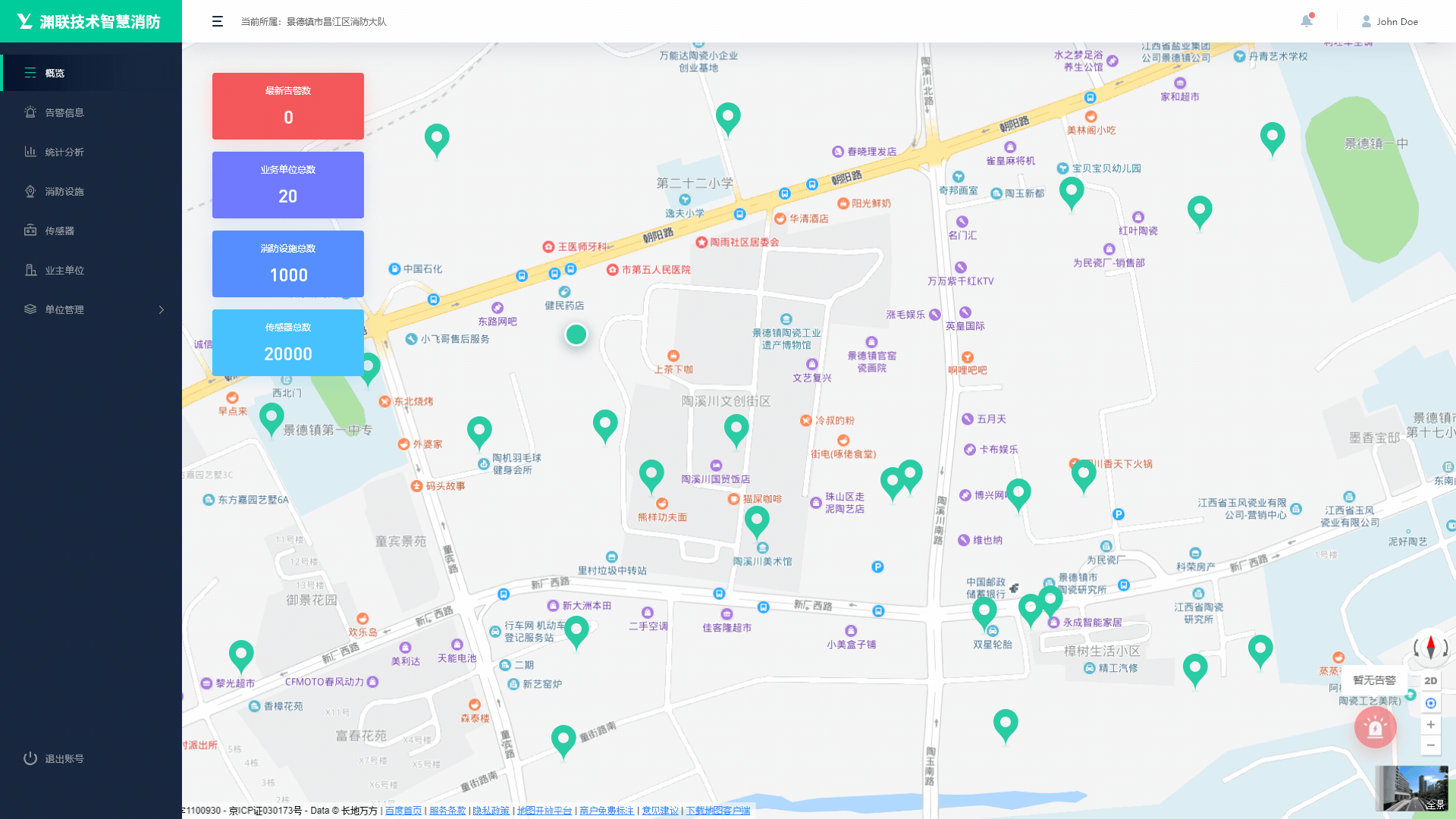
Task: Open the 下载地图客户端 link
Action: 718,811
